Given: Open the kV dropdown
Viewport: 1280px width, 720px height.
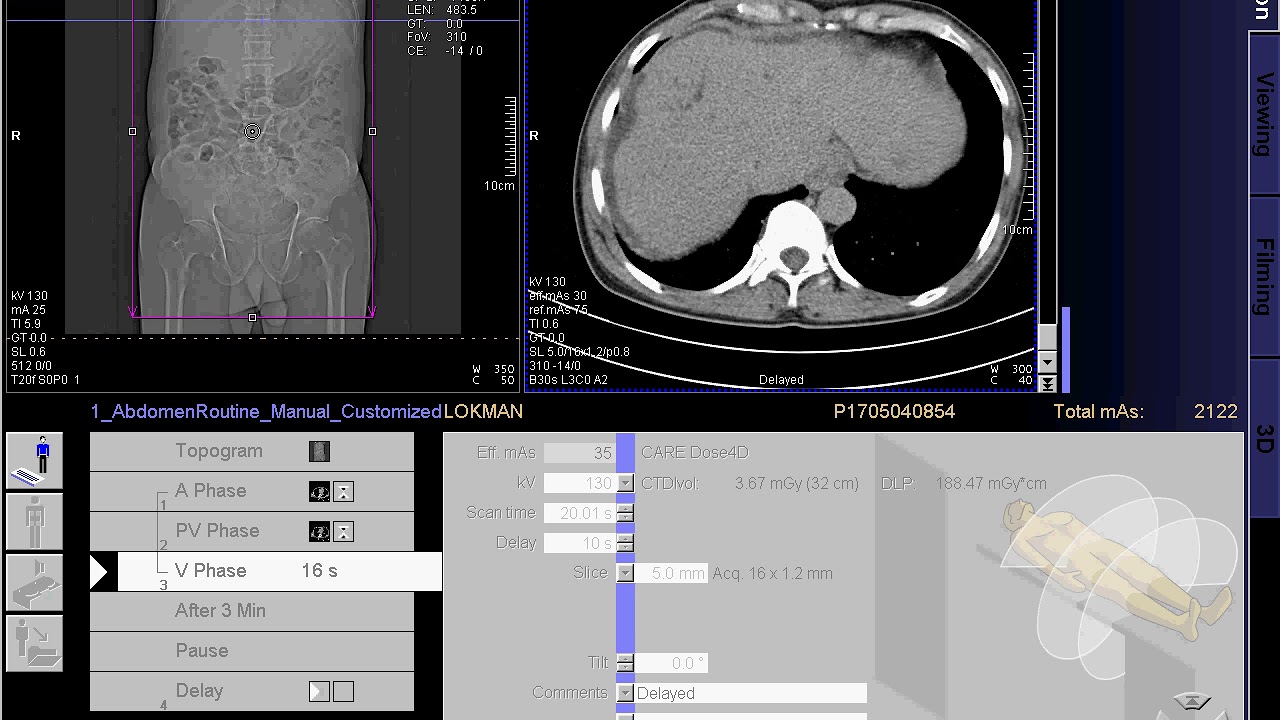Looking at the screenshot, I should [625, 483].
